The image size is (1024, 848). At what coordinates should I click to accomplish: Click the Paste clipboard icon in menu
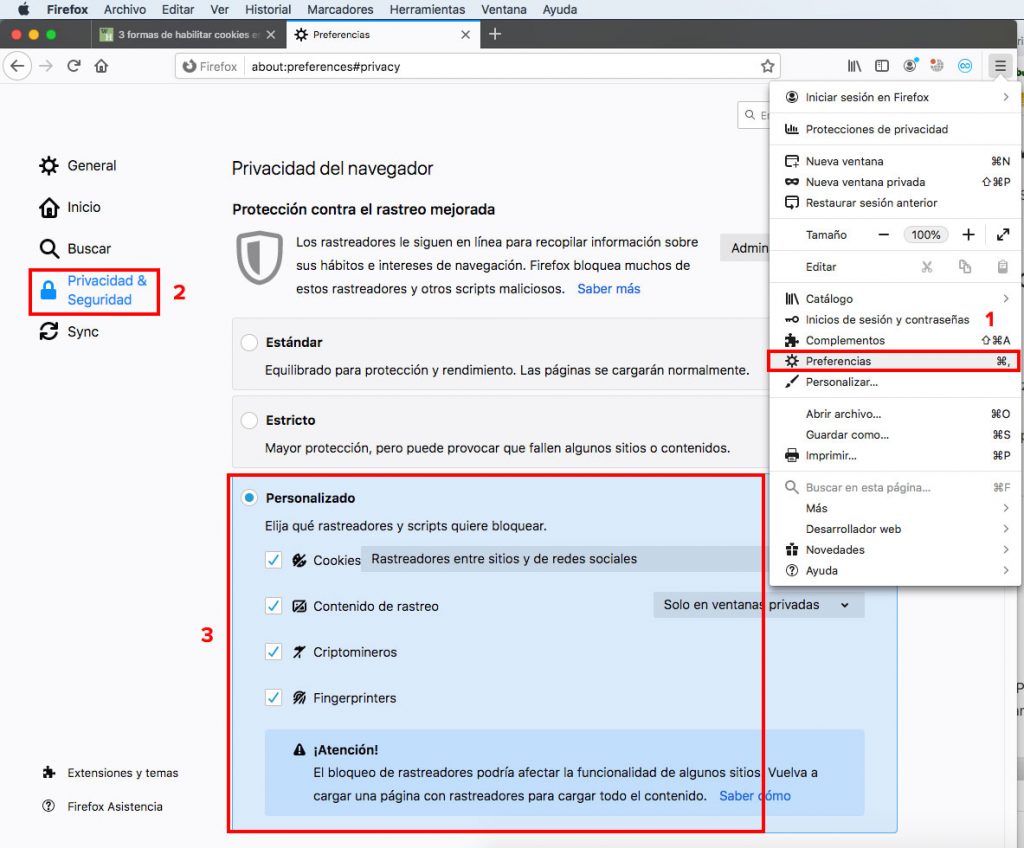[1002, 267]
